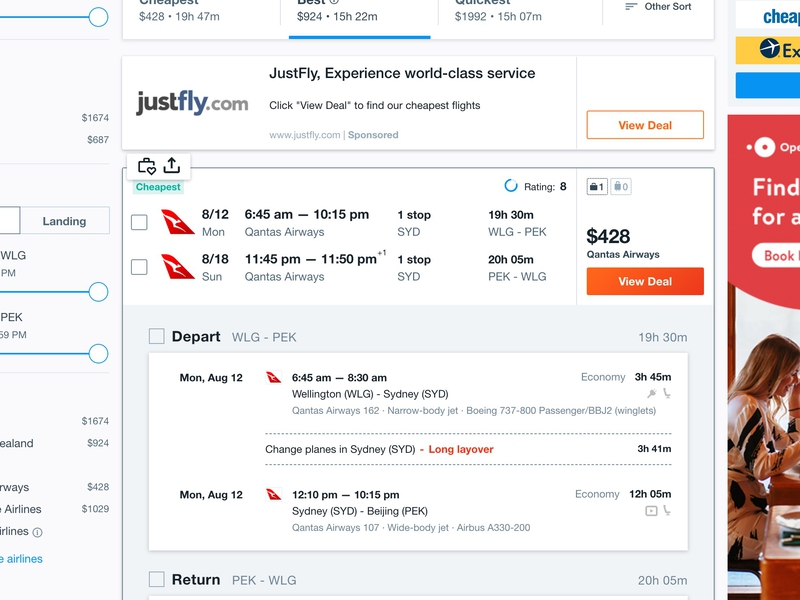Check the 8/12 Mon outbound flight checkbox
This screenshot has height=600, width=800.
[x=139, y=222]
